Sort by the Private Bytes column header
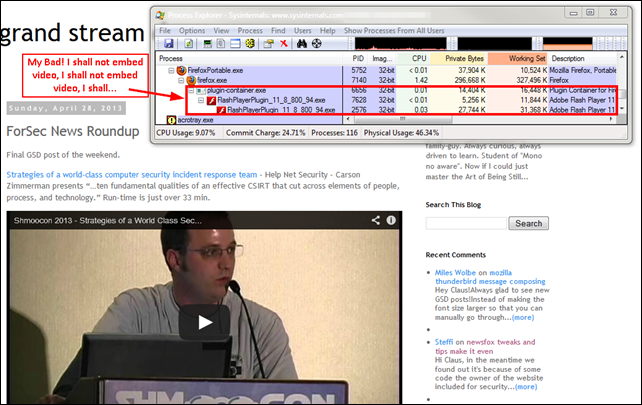Image resolution: width=642 pixels, height=405 pixels. [x=459, y=59]
